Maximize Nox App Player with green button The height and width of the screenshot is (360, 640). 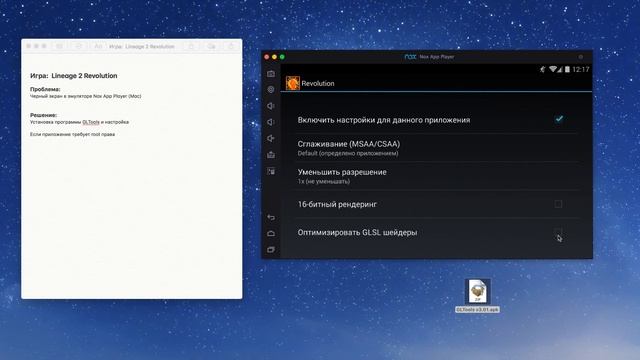[282, 57]
